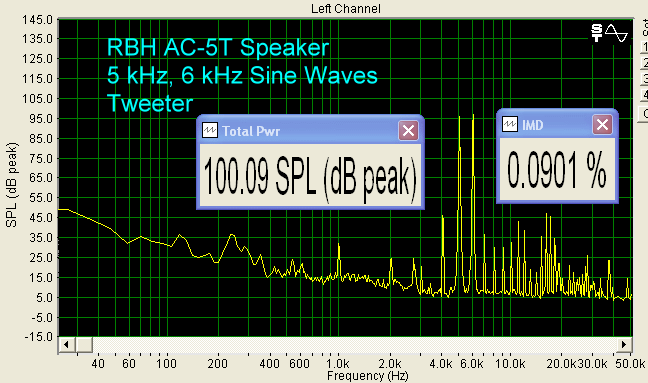Click the 5 kHz, 6 kHz Sine Waves text

point(242,76)
